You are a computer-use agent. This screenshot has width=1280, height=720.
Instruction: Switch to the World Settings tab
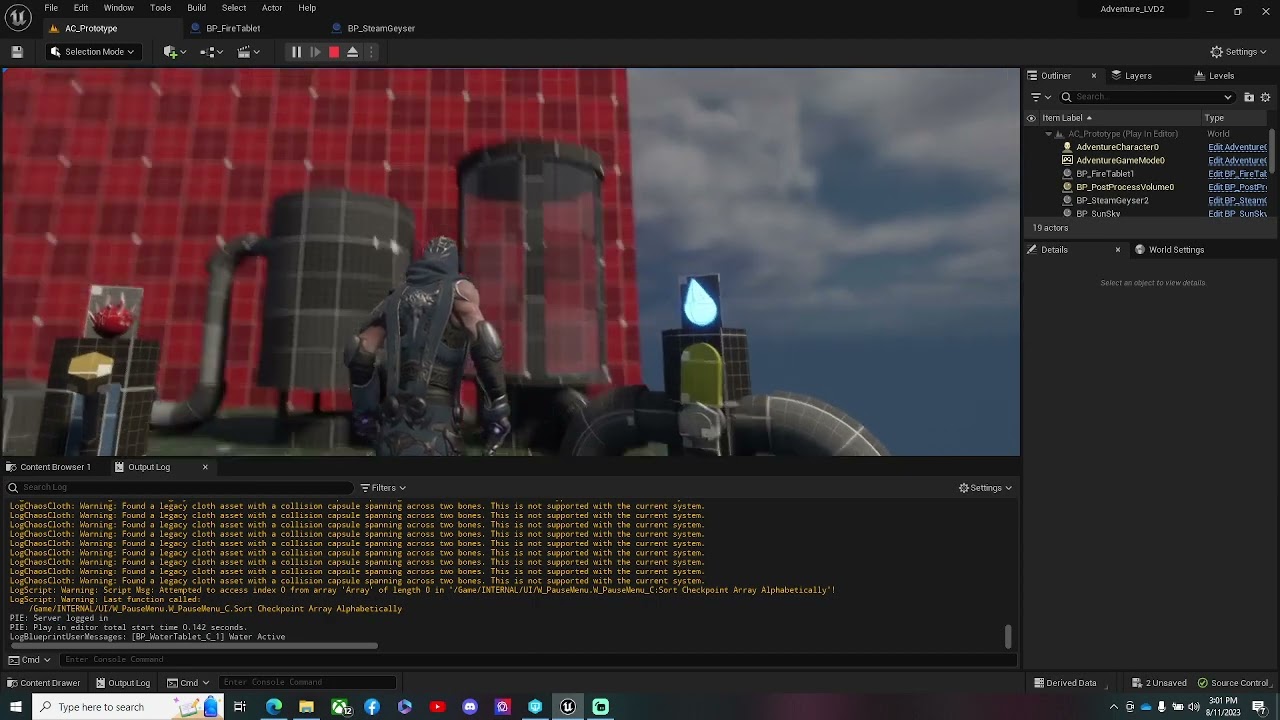[x=1176, y=250]
